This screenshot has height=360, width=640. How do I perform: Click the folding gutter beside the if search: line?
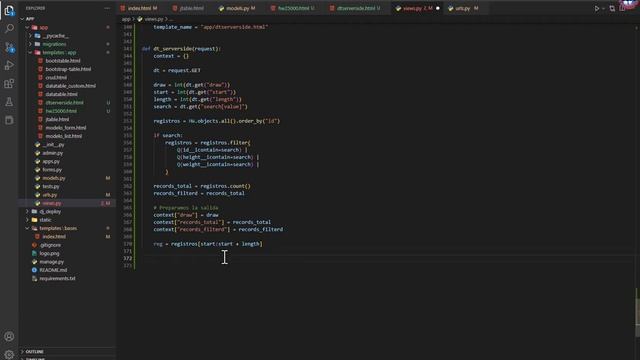(x=138, y=135)
